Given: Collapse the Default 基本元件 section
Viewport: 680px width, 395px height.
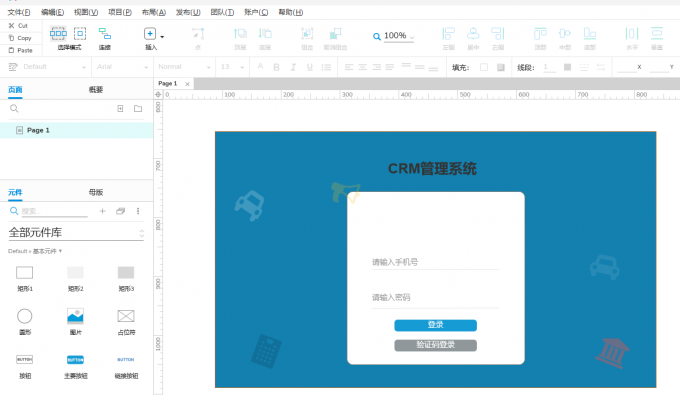Looking at the screenshot, I should pyautogui.click(x=35, y=251).
